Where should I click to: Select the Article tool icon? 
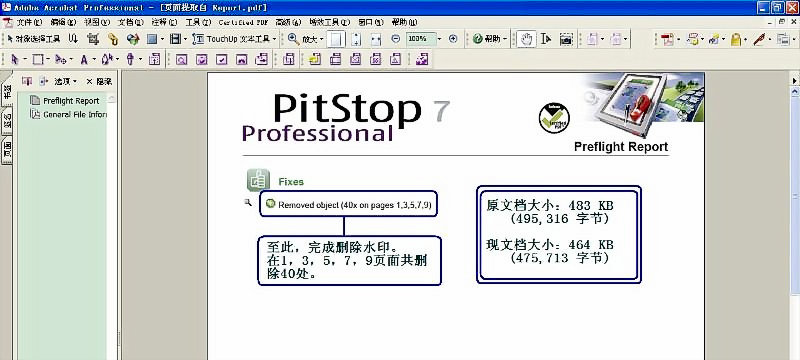pyautogui.click(x=73, y=39)
